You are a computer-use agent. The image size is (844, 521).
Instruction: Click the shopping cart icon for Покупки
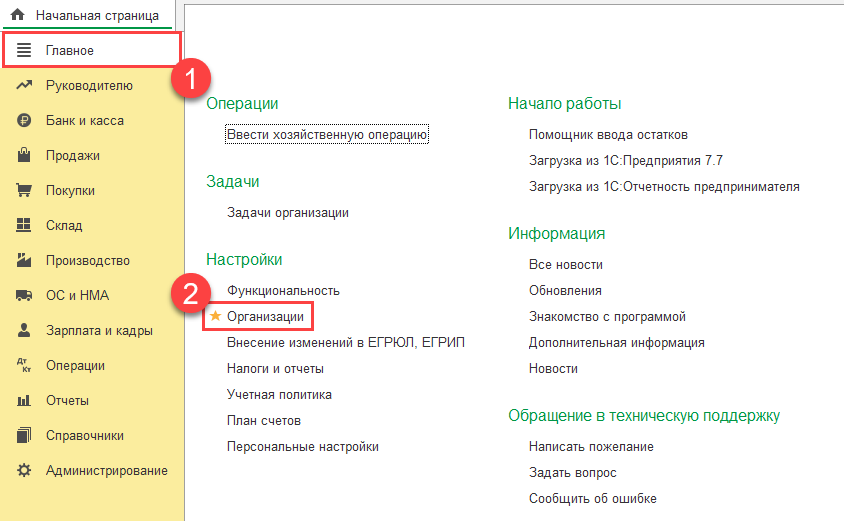coord(24,191)
